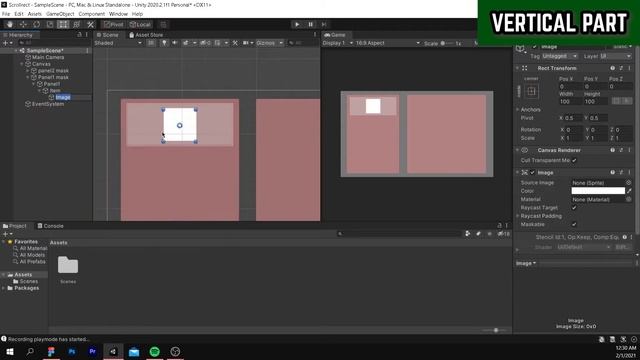Toggle the Local handle rotation button

point(140,24)
